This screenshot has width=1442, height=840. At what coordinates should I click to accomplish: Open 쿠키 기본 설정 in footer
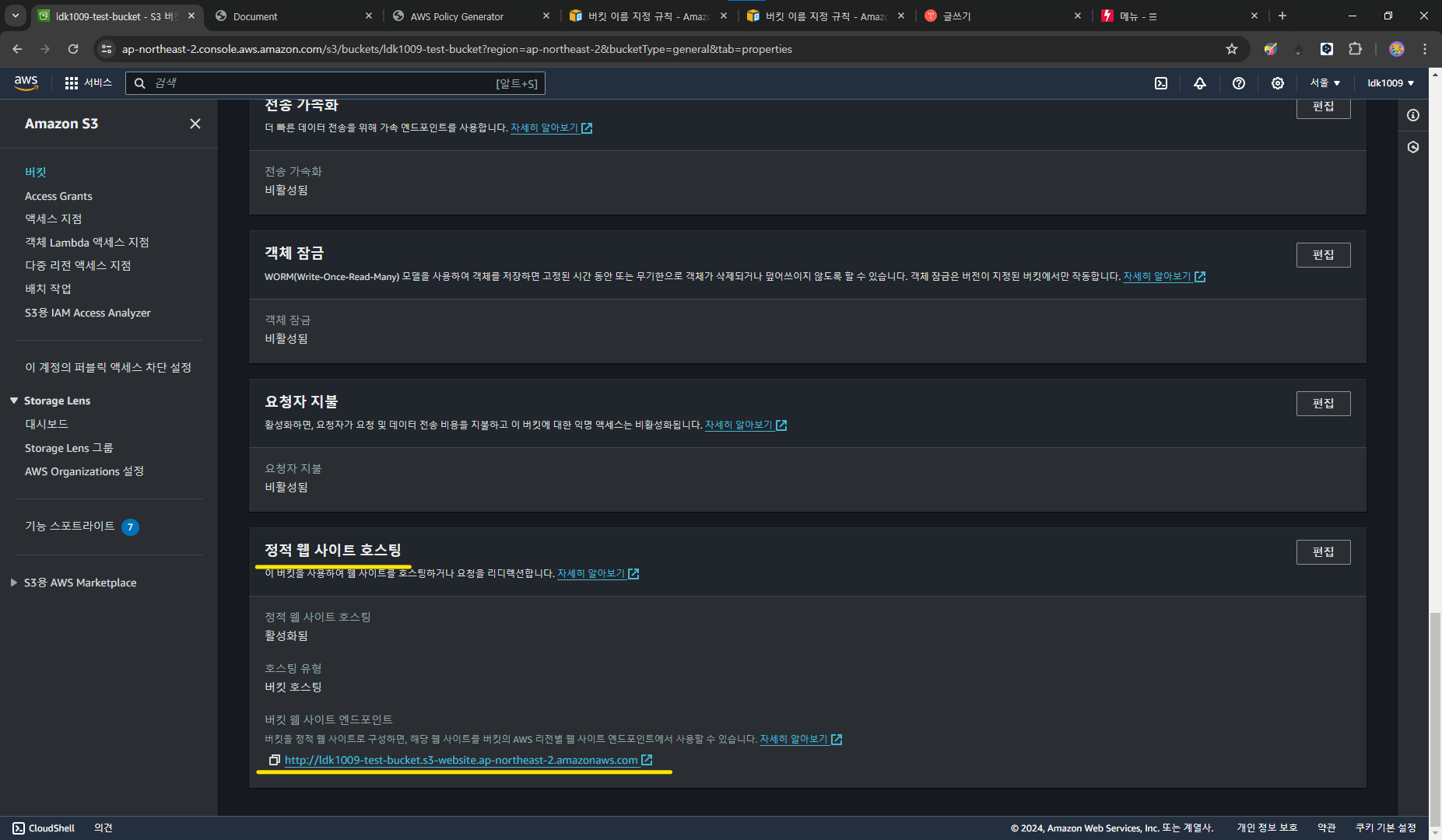[x=1385, y=828]
